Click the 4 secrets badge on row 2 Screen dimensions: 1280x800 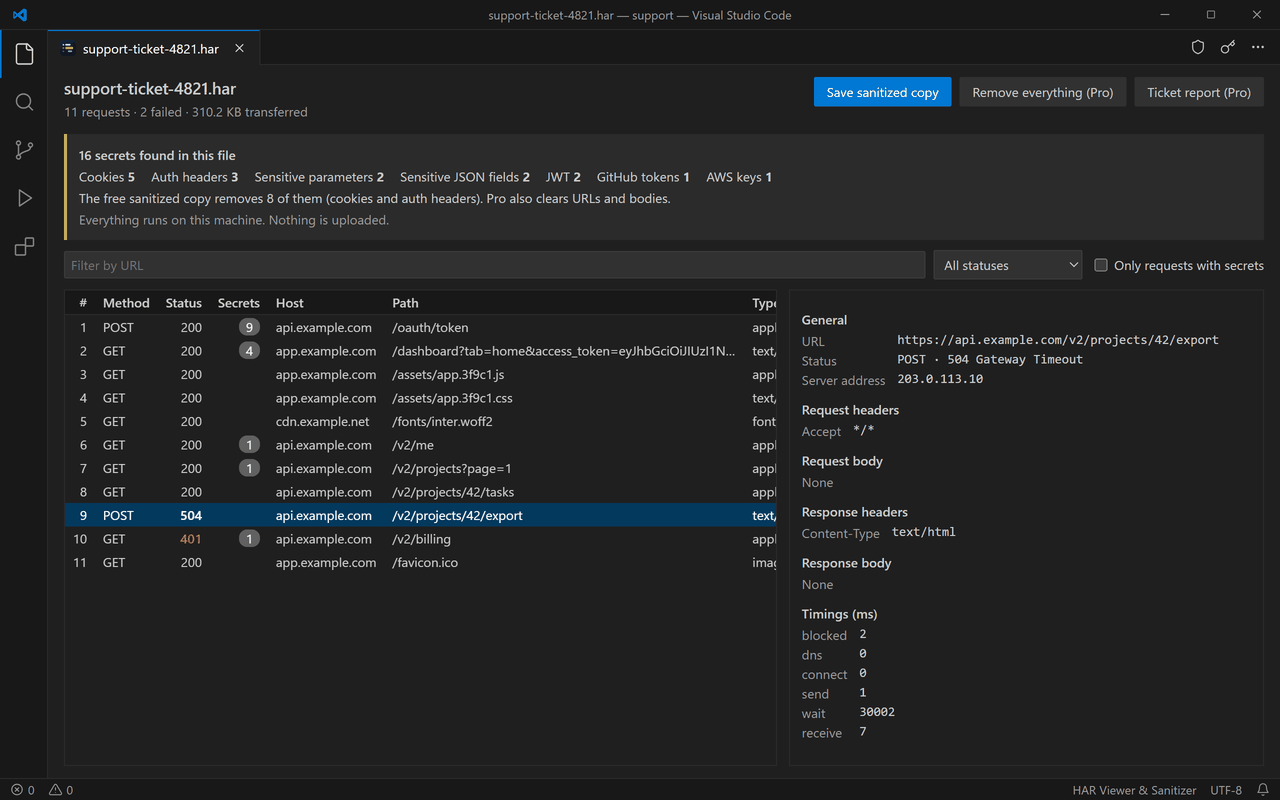click(x=249, y=351)
